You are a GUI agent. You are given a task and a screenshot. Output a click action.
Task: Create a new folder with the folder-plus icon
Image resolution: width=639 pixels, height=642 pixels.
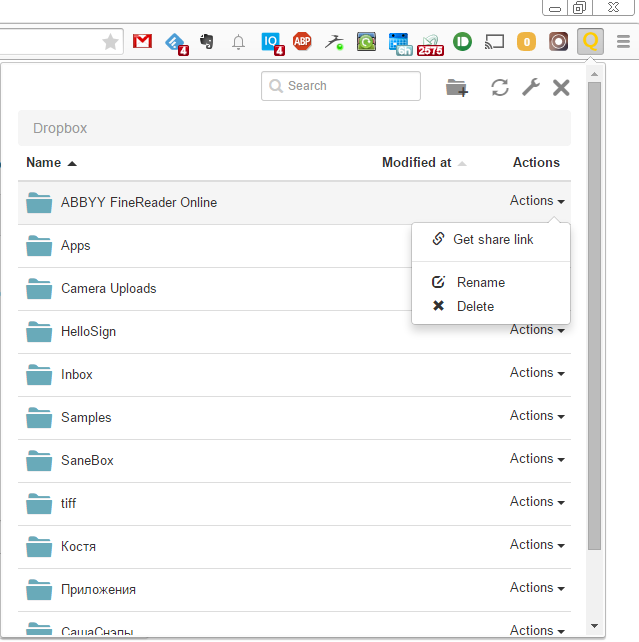(x=457, y=88)
